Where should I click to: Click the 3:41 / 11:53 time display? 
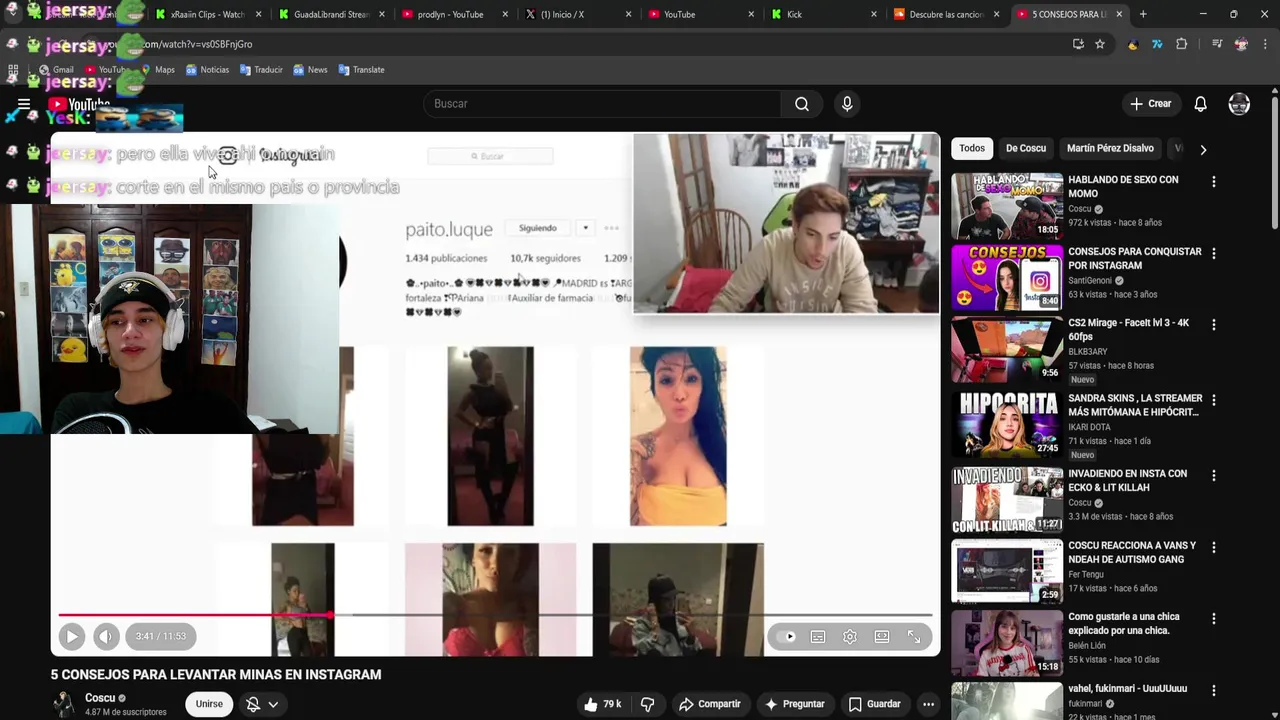(x=160, y=636)
